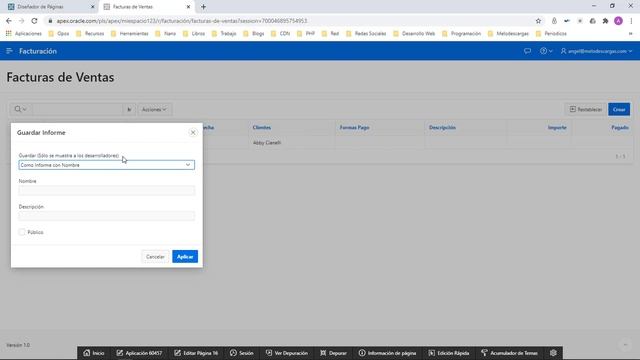
Task: Open the Herramientas bookmark folder
Action: click(130, 34)
